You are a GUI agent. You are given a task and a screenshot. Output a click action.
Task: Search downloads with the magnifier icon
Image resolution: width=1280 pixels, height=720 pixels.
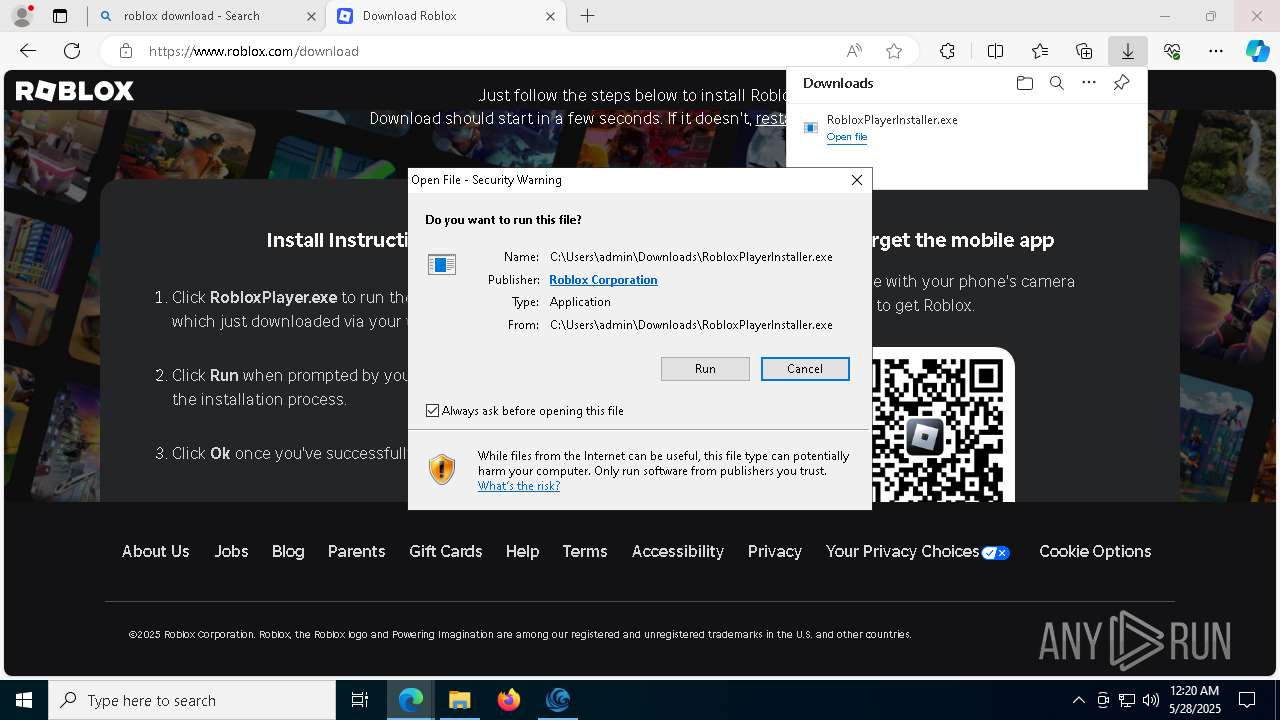1056,83
